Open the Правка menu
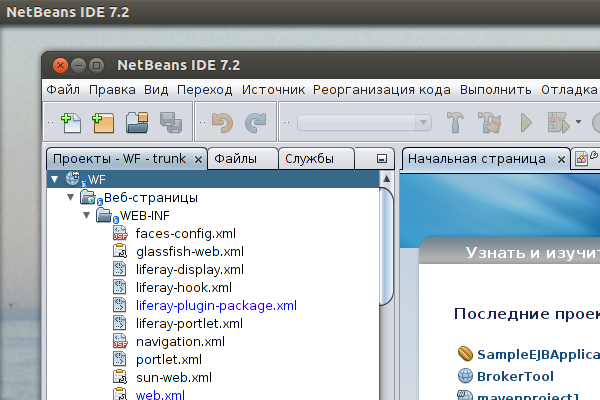Screen dimensions: 600x400 [x=112, y=90]
